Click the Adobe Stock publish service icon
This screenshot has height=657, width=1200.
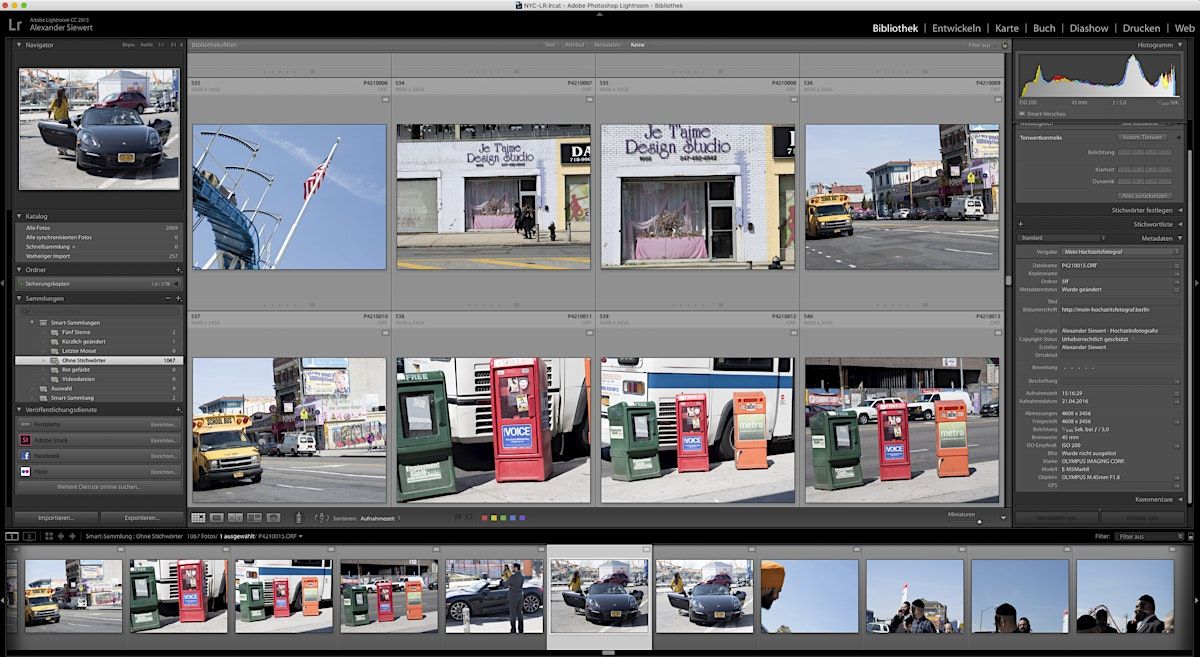click(25, 440)
